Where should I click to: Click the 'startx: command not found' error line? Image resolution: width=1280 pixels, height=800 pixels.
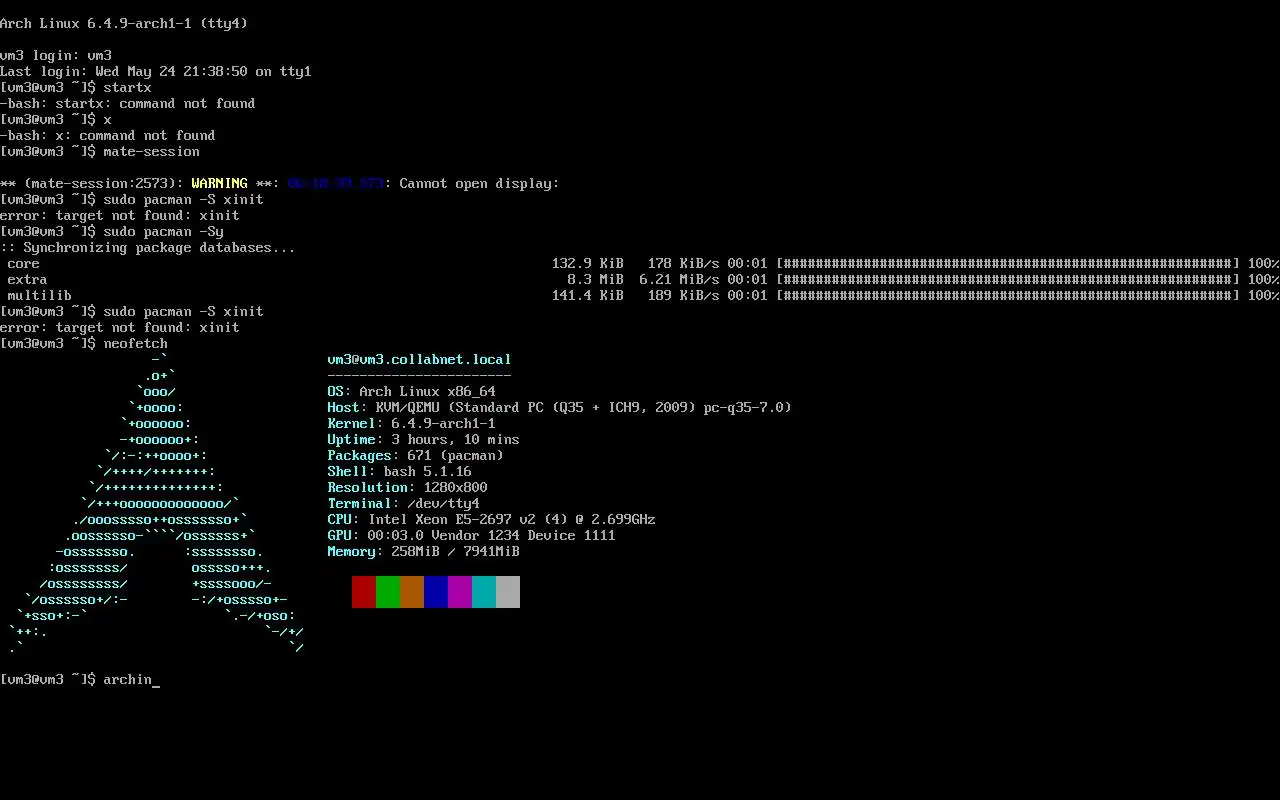point(128,103)
